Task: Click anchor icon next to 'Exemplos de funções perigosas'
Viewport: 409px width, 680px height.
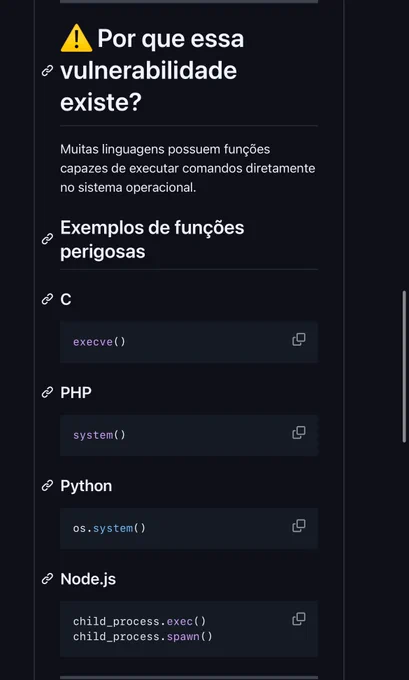Action: click(x=47, y=239)
